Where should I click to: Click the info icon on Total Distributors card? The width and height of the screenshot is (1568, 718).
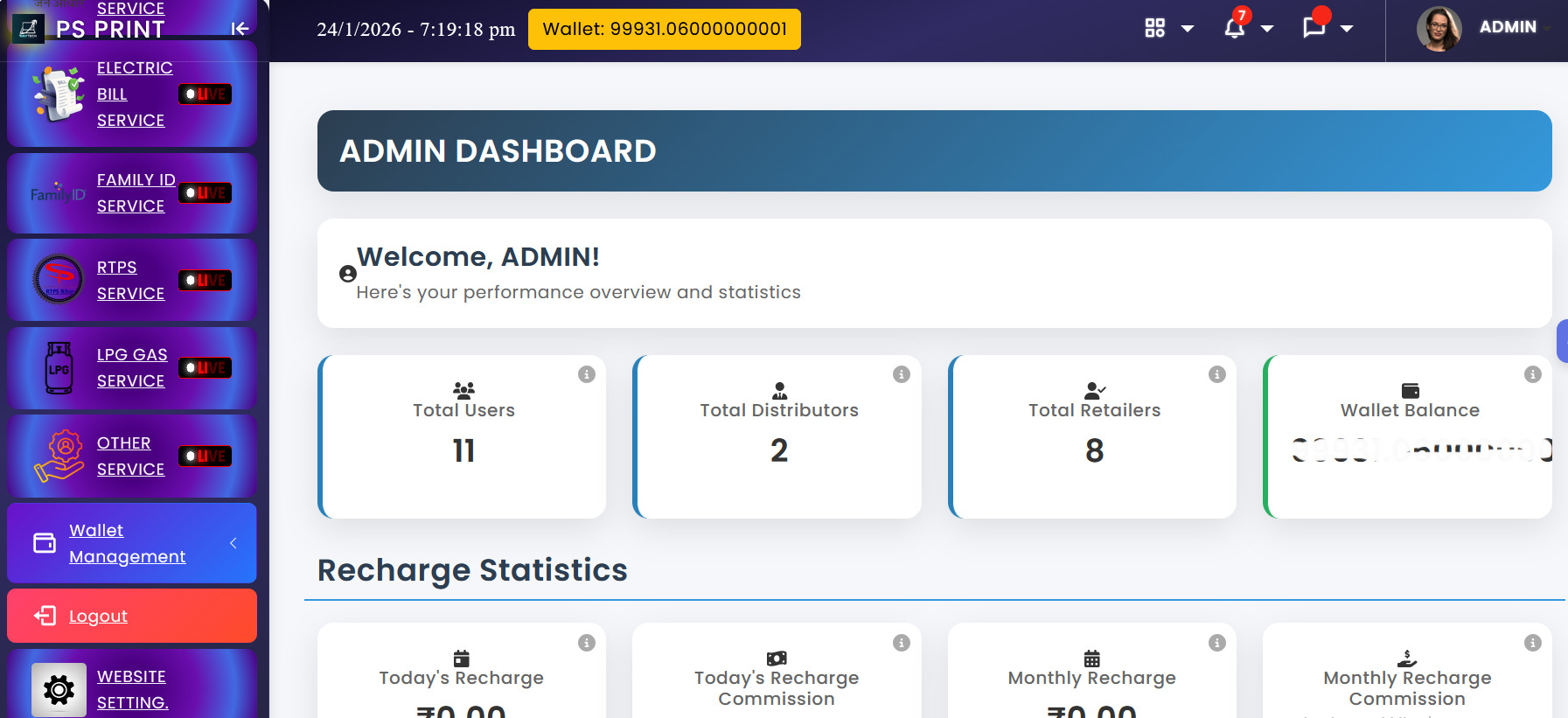pyautogui.click(x=902, y=374)
